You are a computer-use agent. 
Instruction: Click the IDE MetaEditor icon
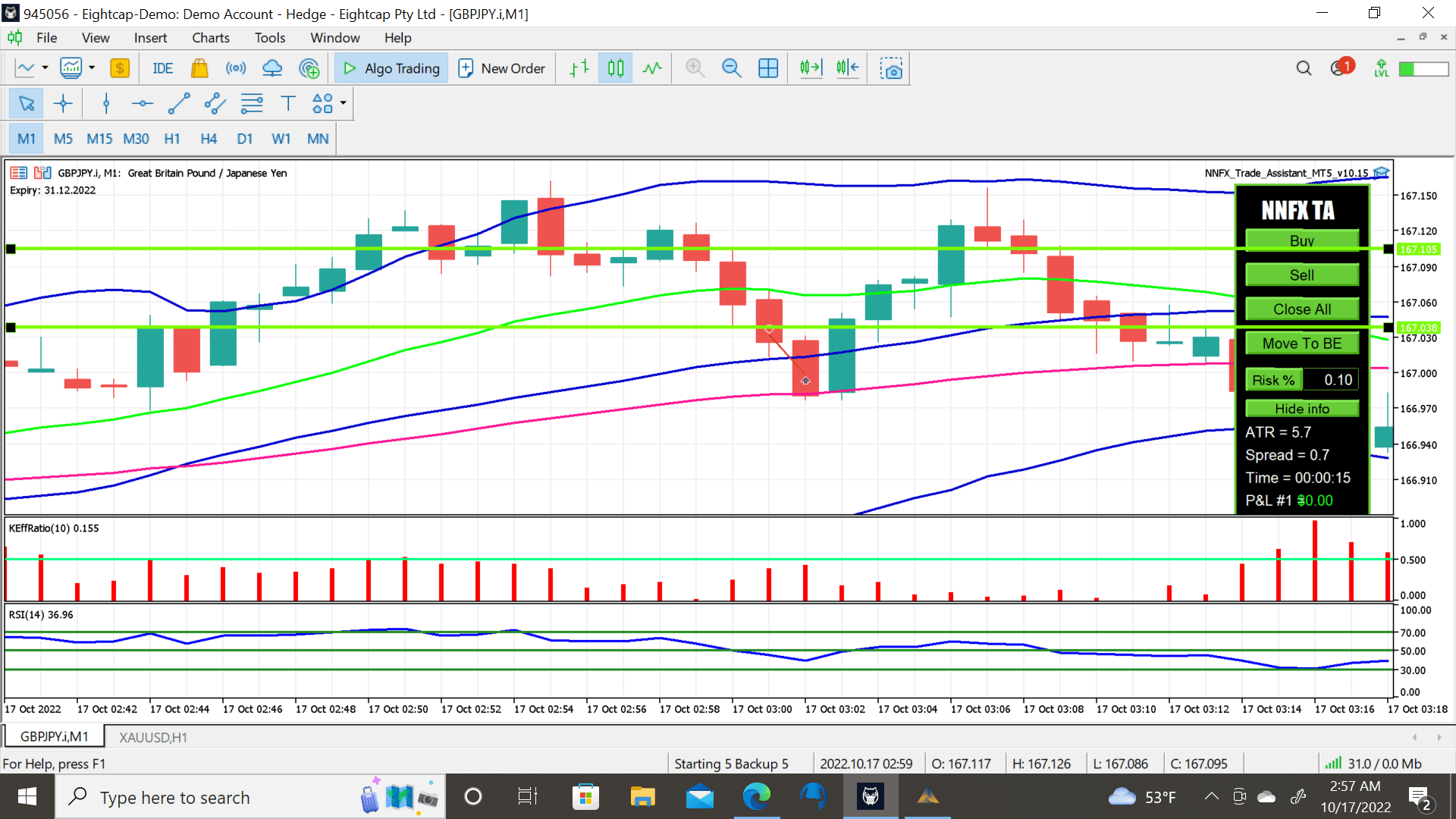(162, 68)
